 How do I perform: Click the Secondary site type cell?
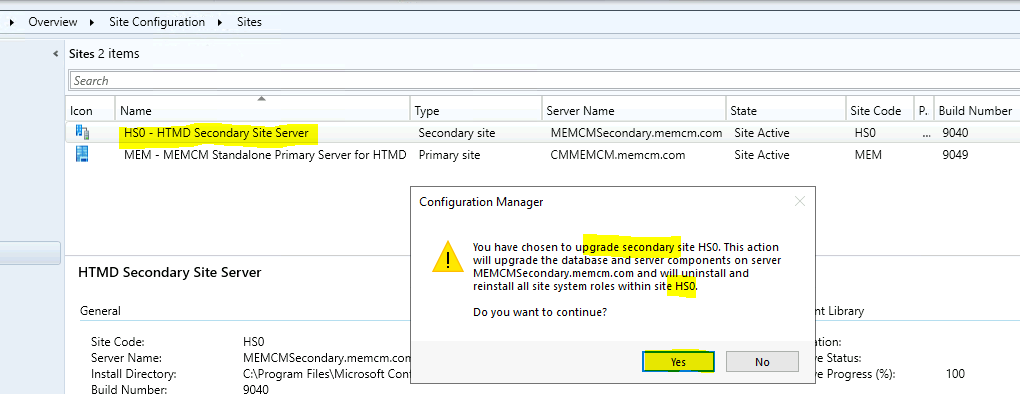click(x=457, y=133)
